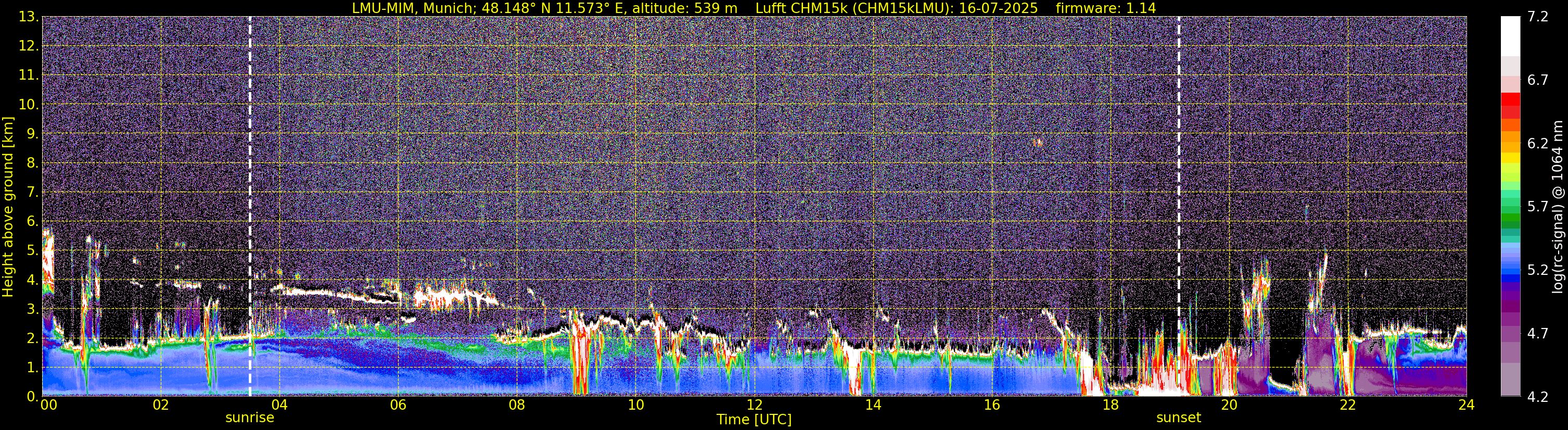The height and width of the screenshot is (430, 1568).
Task: Click the "Time [UTC]" axis title
Action: click(x=754, y=420)
